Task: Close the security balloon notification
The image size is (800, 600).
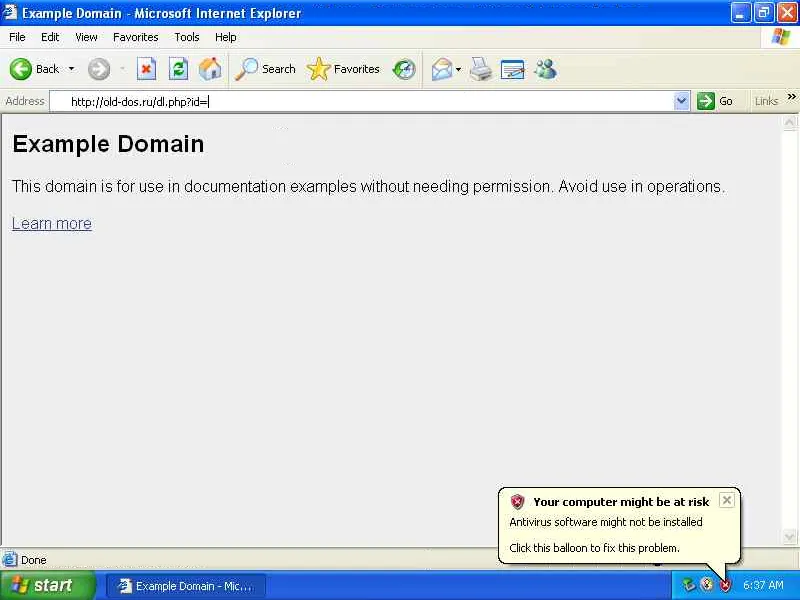Action: (727, 500)
